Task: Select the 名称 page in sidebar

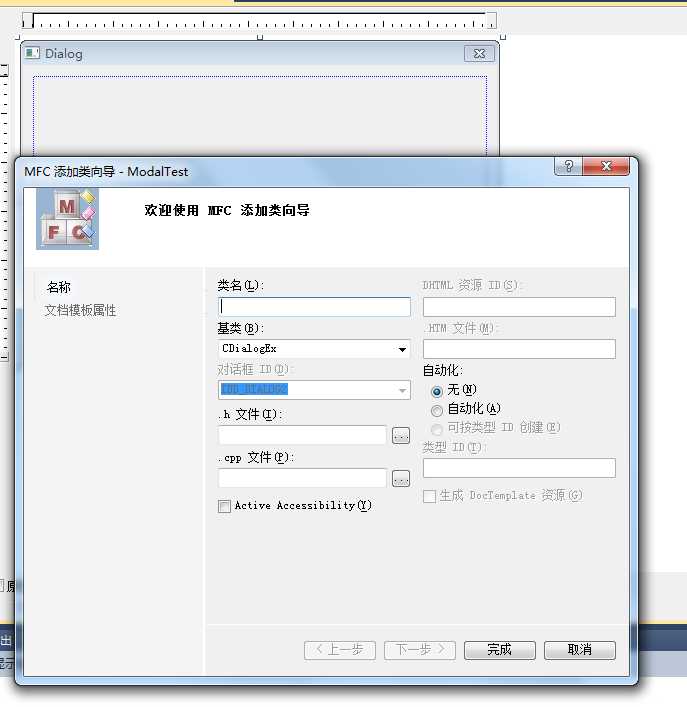Action: pyautogui.click(x=59, y=287)
